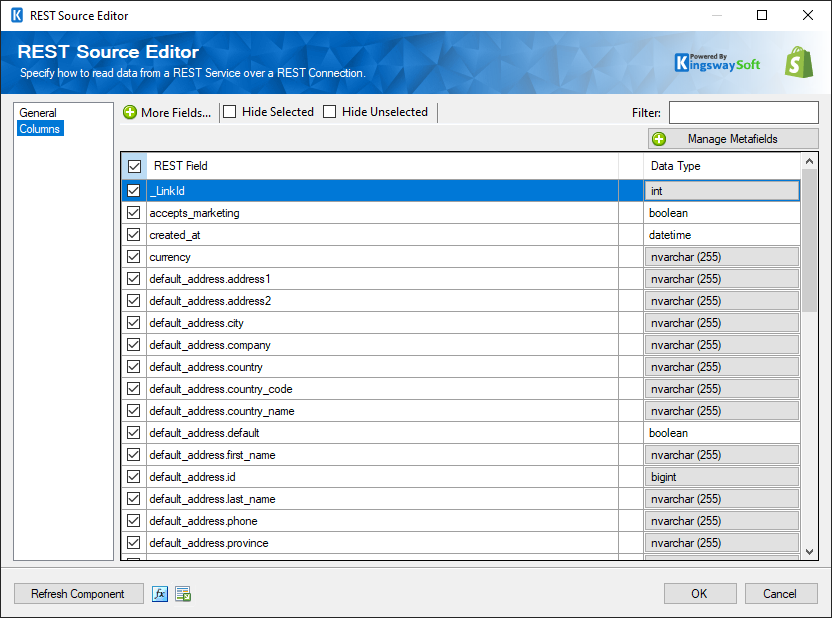Screen dimensions: 832x618
Task: Click the Cancel button
Action: click(781, 594)
